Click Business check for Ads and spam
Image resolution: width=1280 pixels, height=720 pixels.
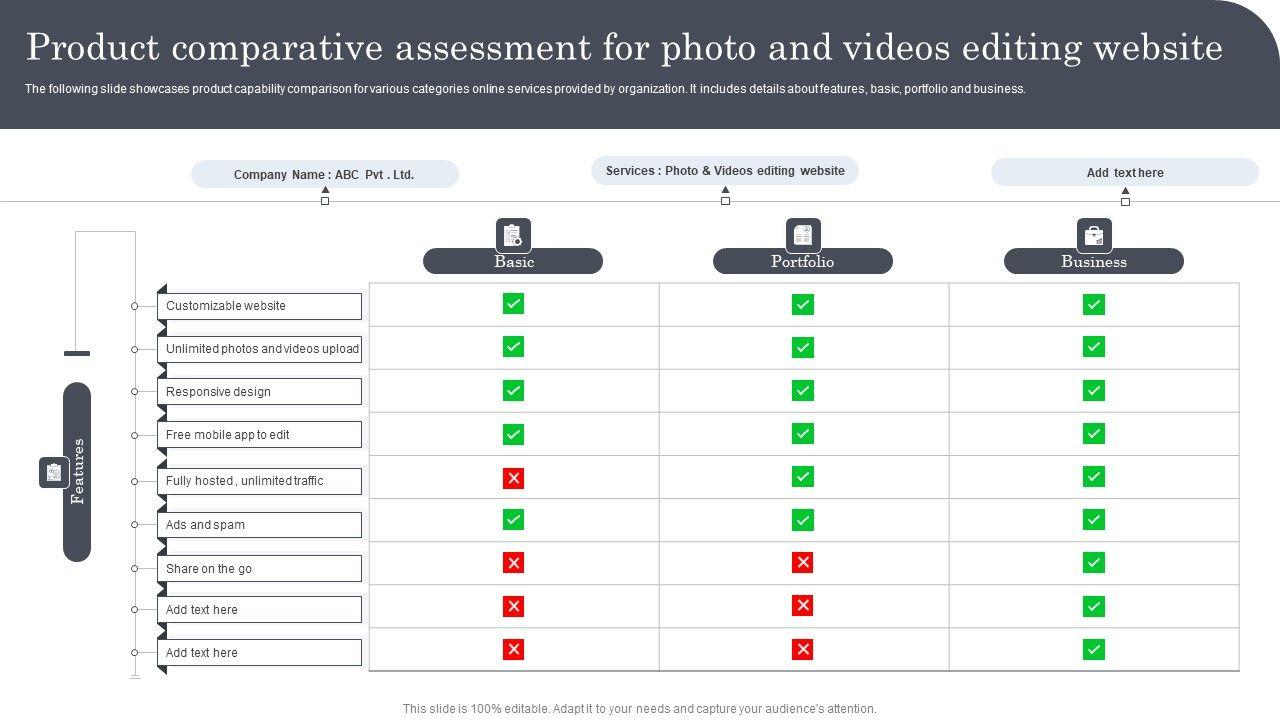(x=1094, y=520)
